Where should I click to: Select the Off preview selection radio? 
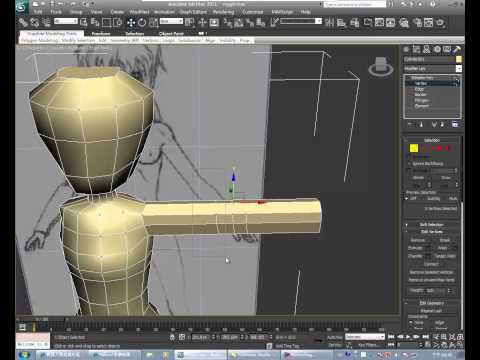[x=407, y=198]
